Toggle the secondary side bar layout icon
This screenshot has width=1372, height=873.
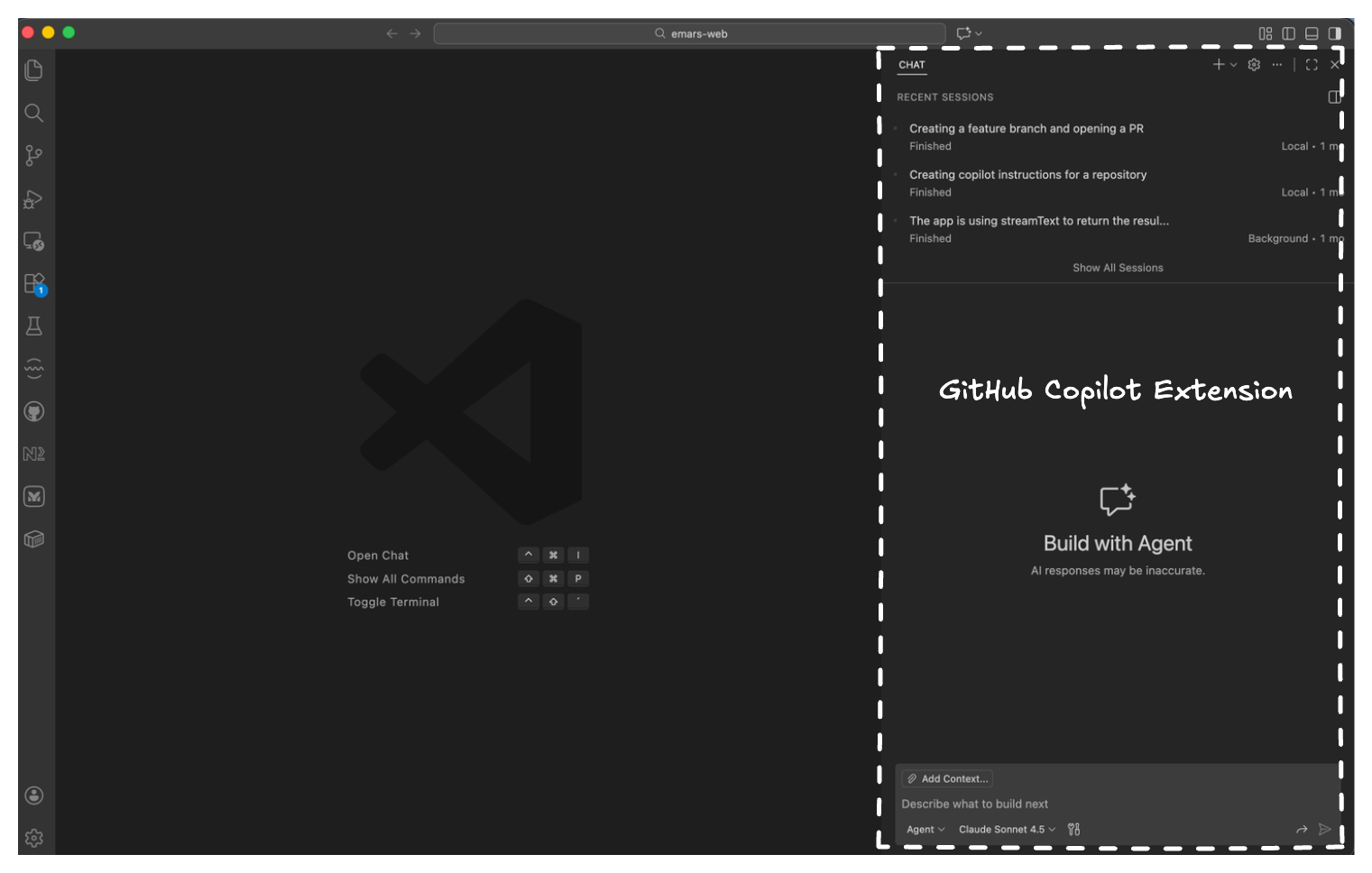click(1335, 32)
